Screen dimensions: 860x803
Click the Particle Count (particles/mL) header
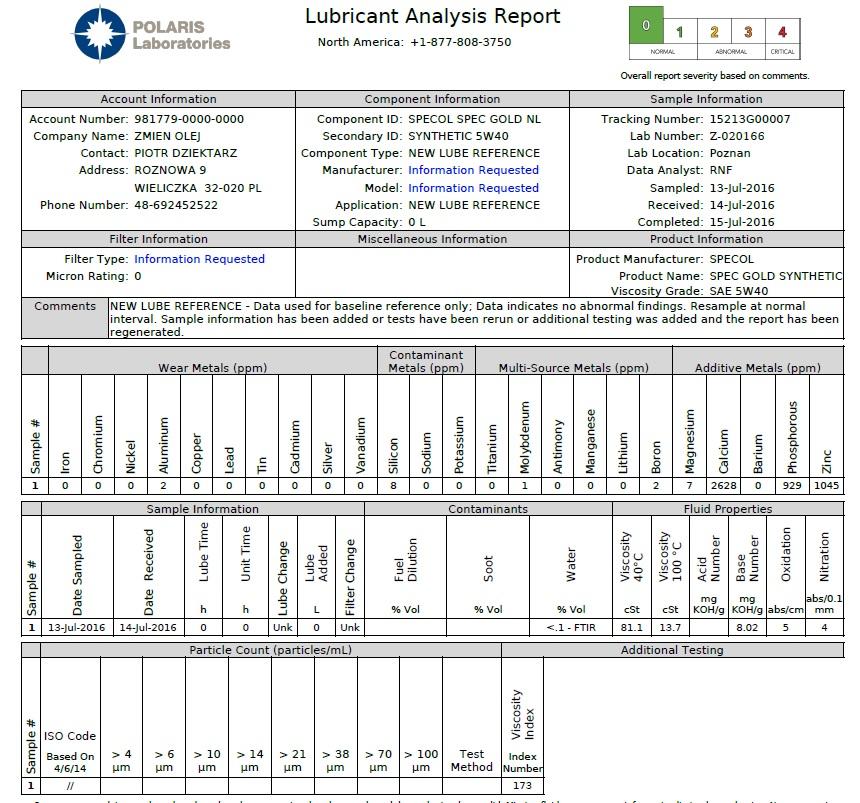pos(270,650)
